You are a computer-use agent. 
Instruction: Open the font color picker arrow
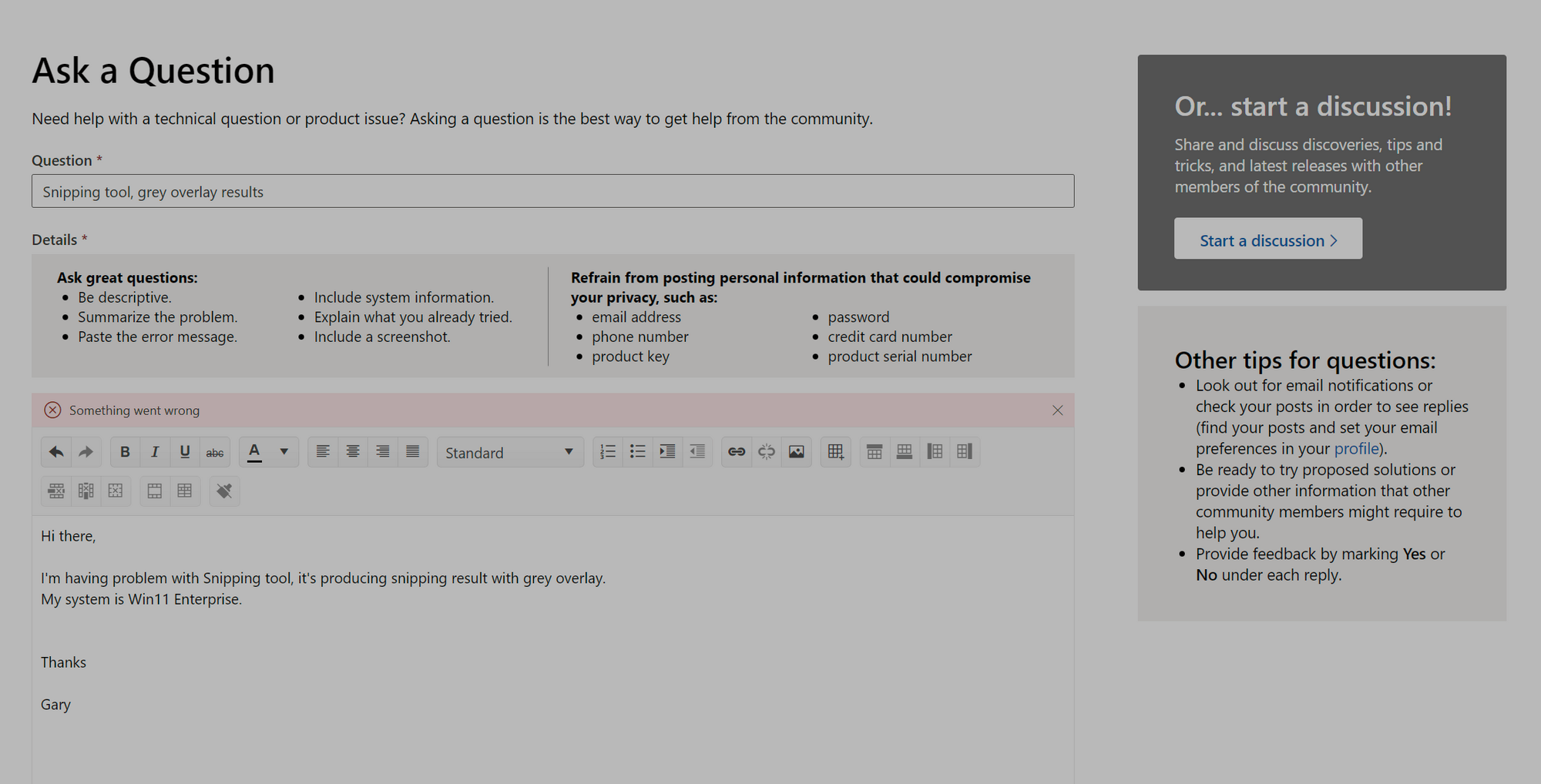click(284, 452)
